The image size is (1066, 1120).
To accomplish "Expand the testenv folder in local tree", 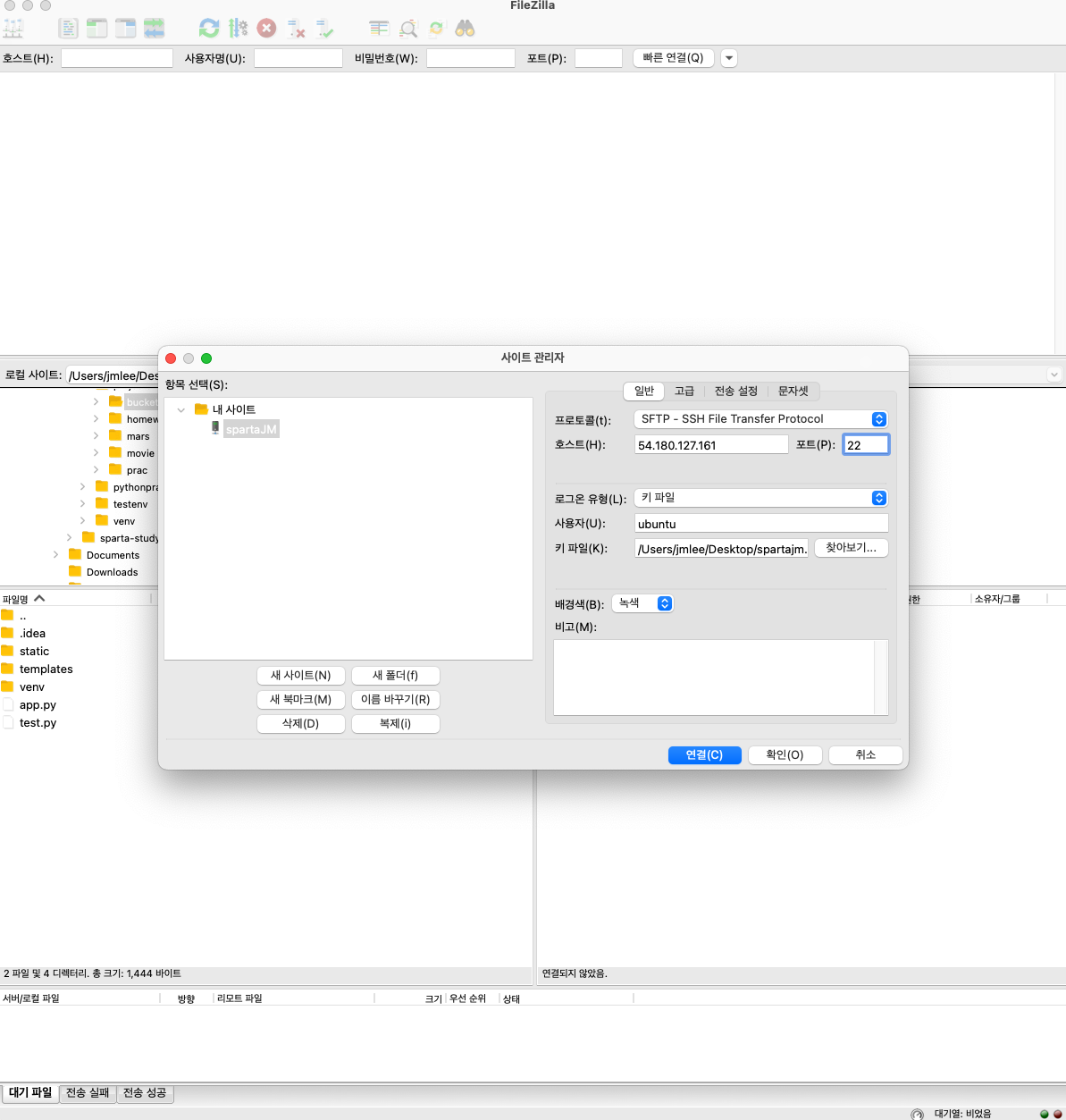I will 83,504.
